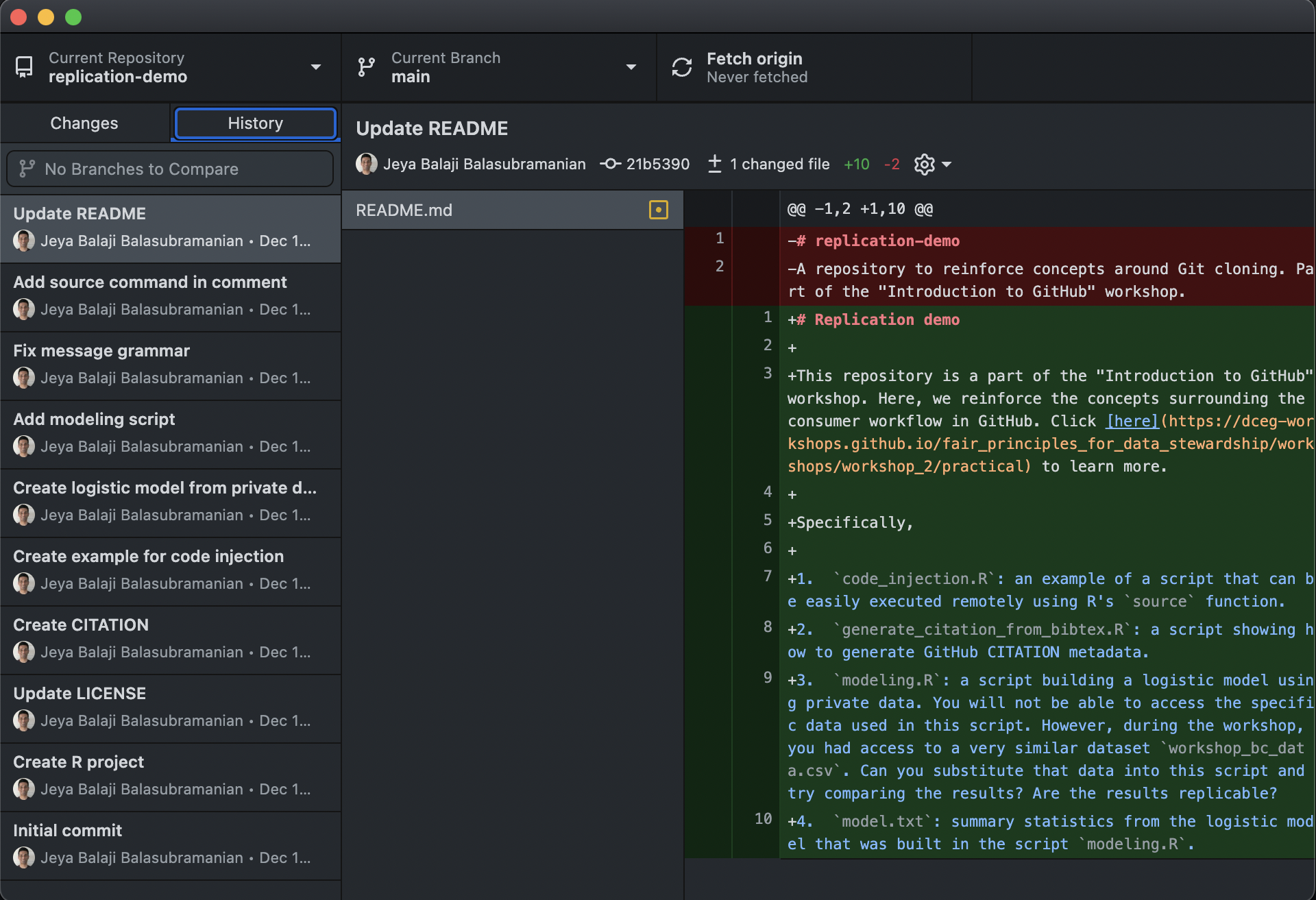Screen dimensions: 1316x900
Task: Select the Fix message grammar commit
Action: coord(171,366)
